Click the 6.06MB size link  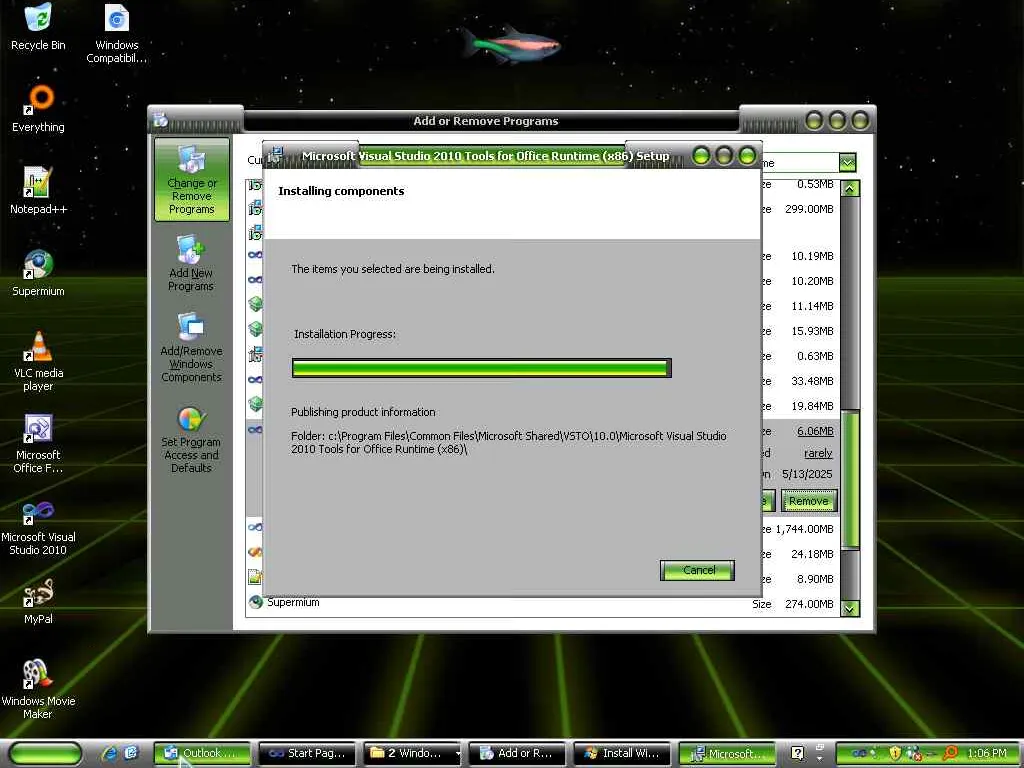point(815,430)
